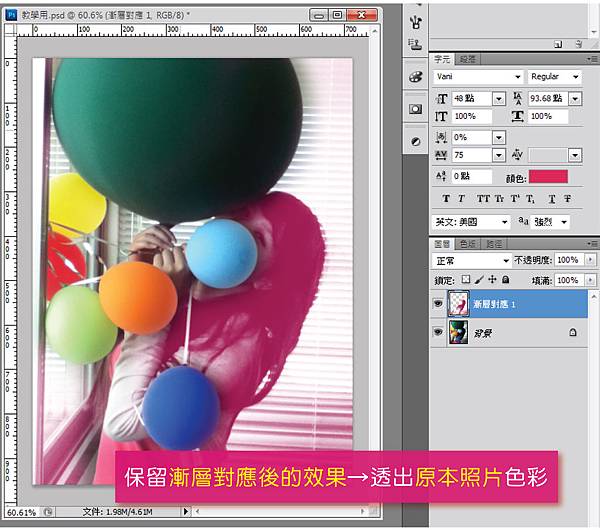
Task: Toggle small caps (Tr) style
Action: (499, 199)
